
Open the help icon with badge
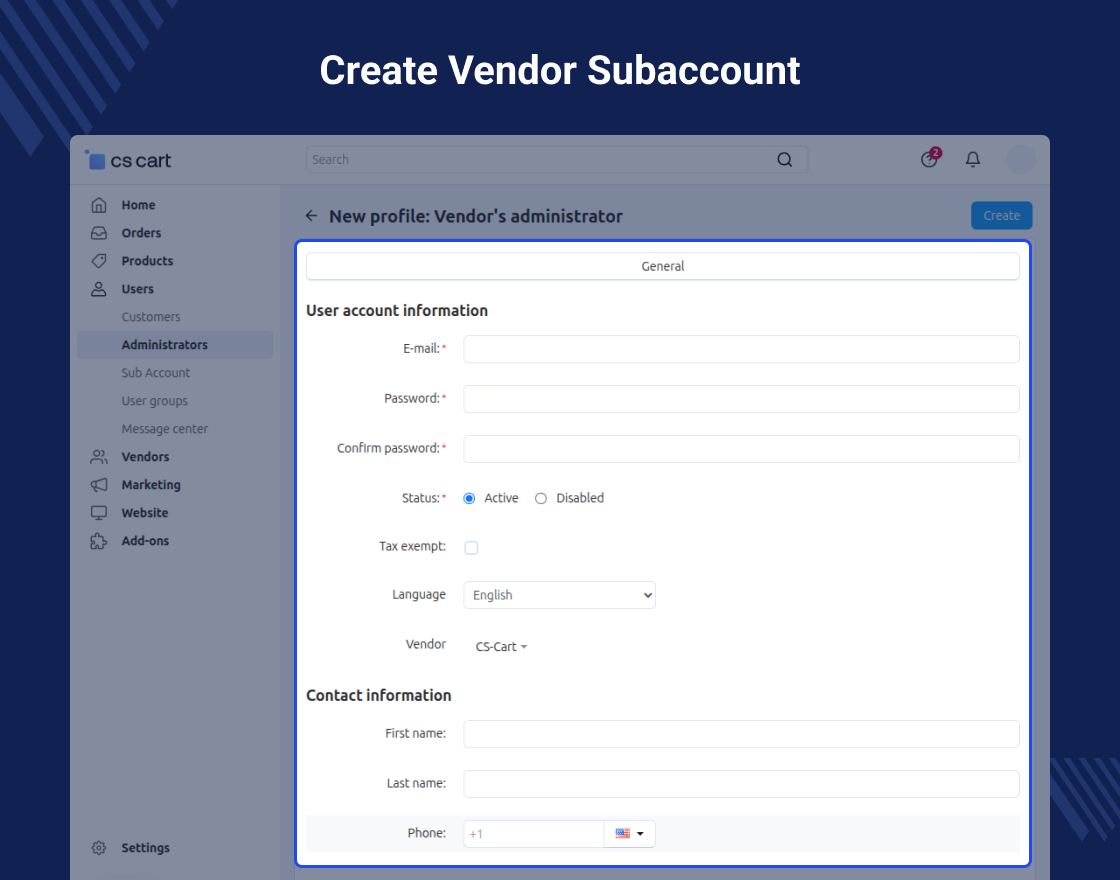(x=930, y=159)
